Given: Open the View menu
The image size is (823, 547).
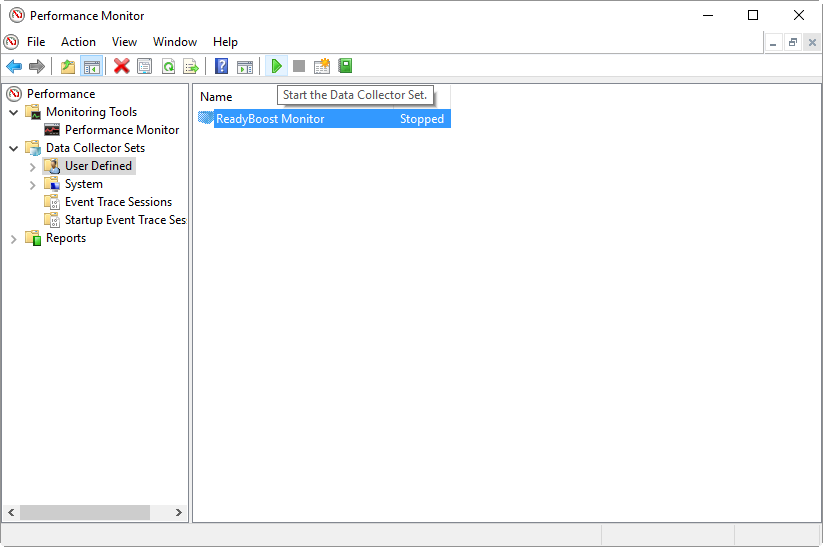Looking at the screenshot, I should [124, 42].
